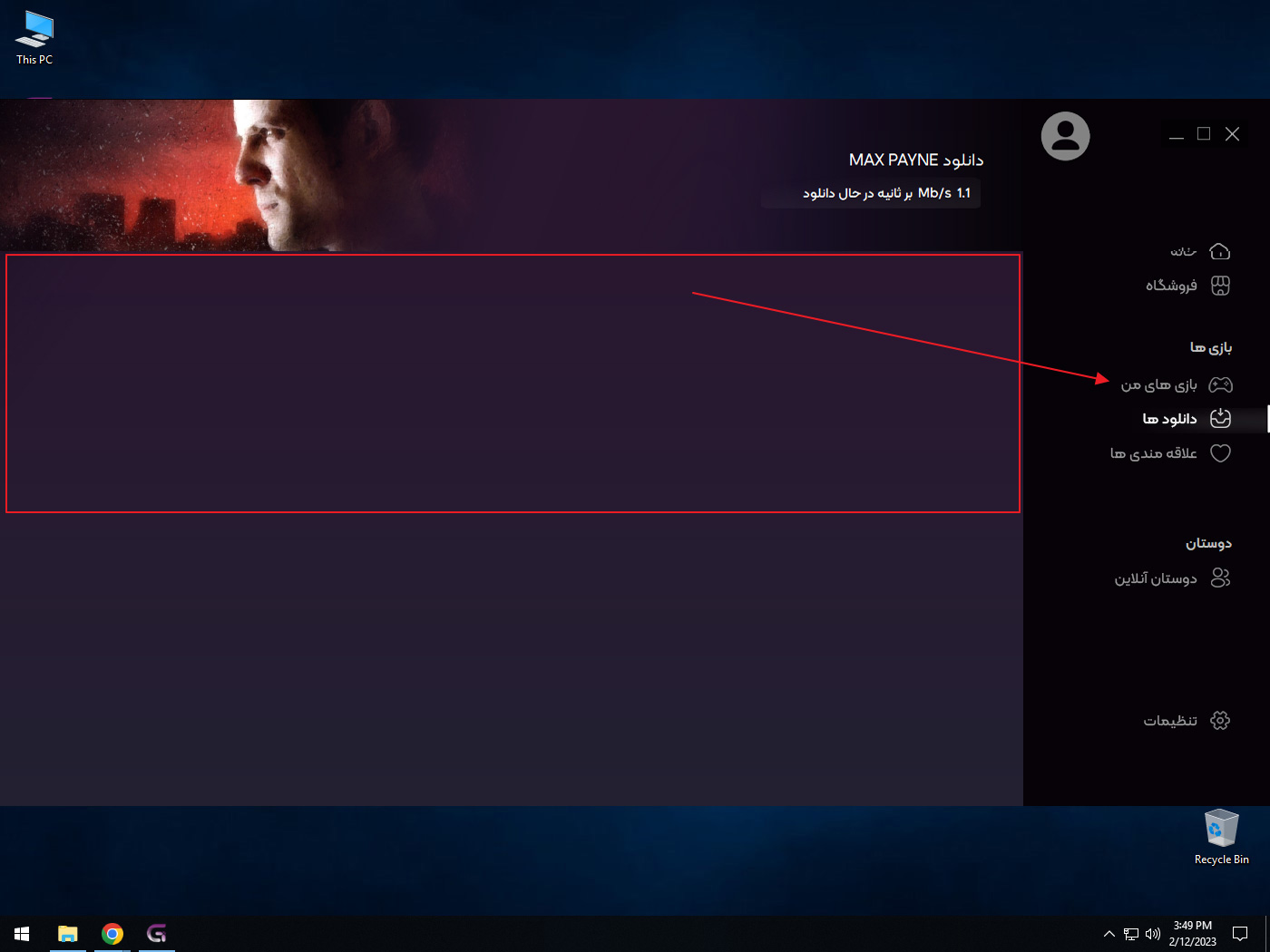Click the store (فروشگاه) icon
The image size is (1270, 952).
click(1220, 286)
